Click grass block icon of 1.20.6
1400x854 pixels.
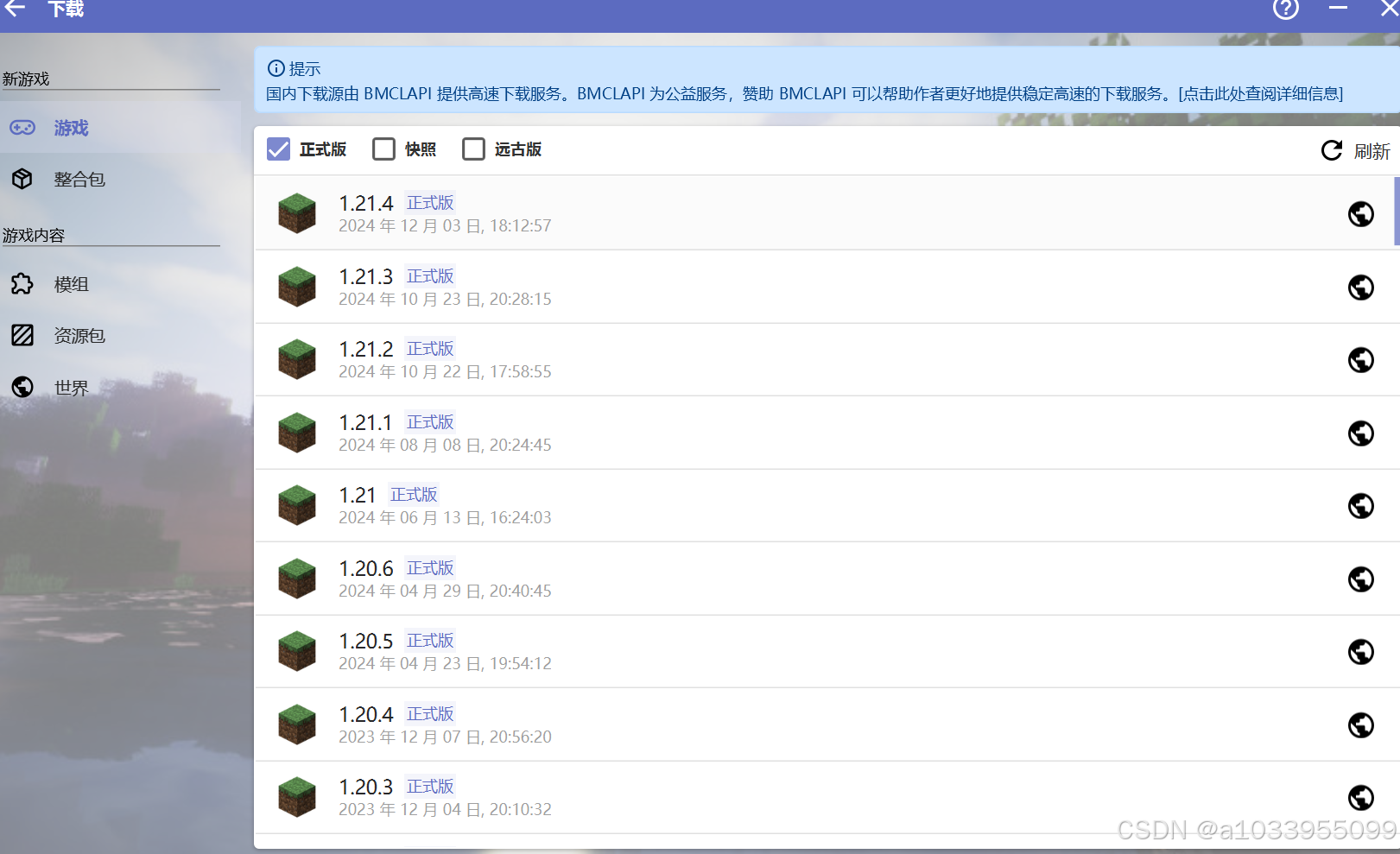297,579
